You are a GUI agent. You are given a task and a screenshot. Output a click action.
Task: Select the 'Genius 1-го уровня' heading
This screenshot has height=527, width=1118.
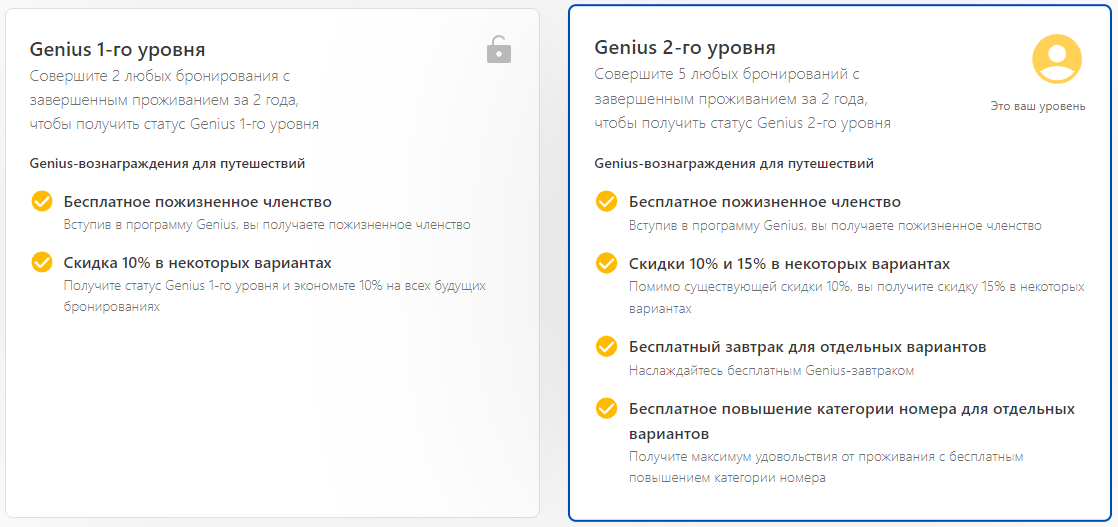[117, 49]
